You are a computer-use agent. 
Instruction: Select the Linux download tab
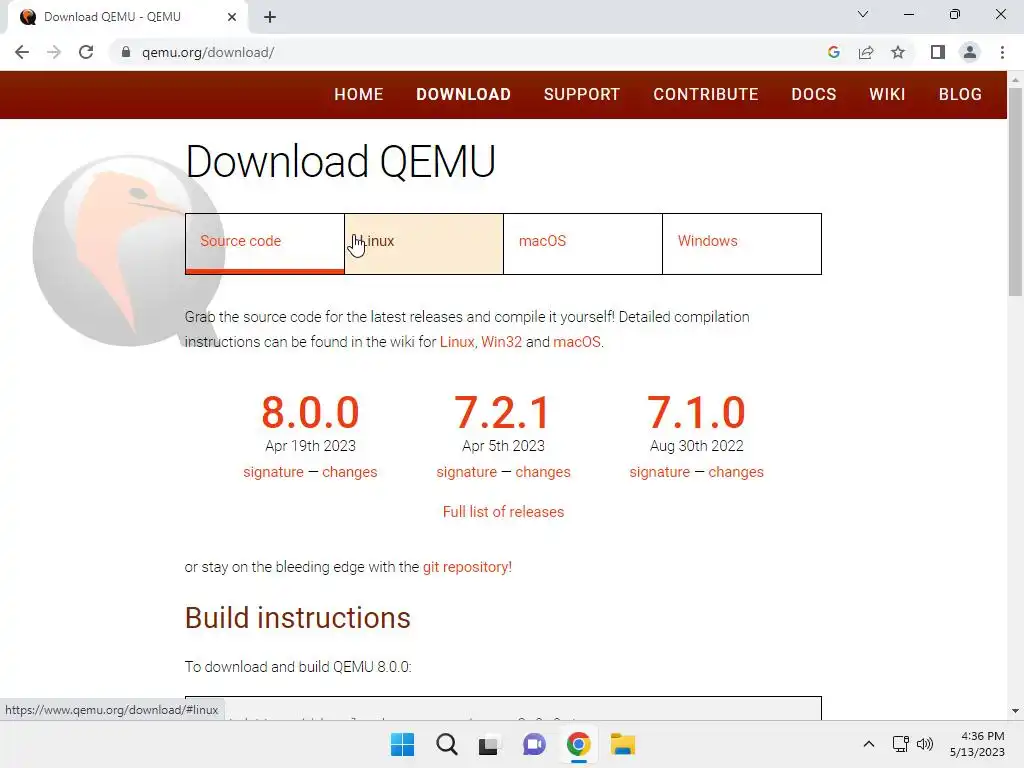[x=424, y=244]
